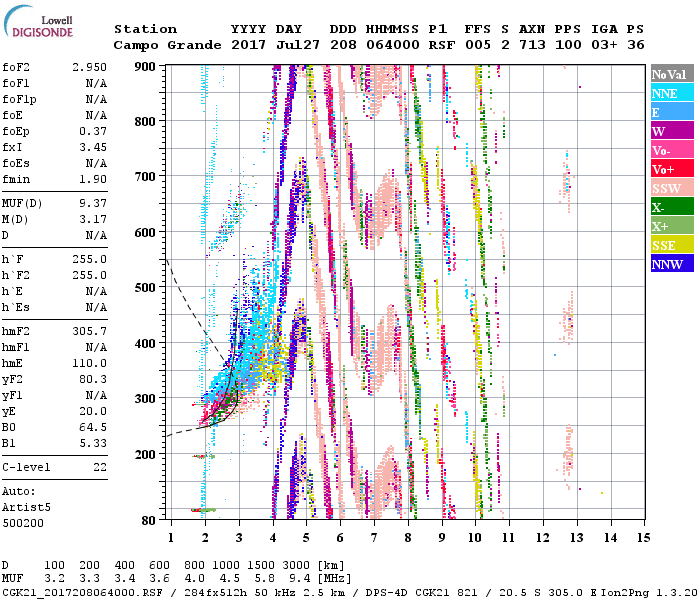Click the foF1 N/A value
Screen dimensions: 700x600
tap(96, 83)
